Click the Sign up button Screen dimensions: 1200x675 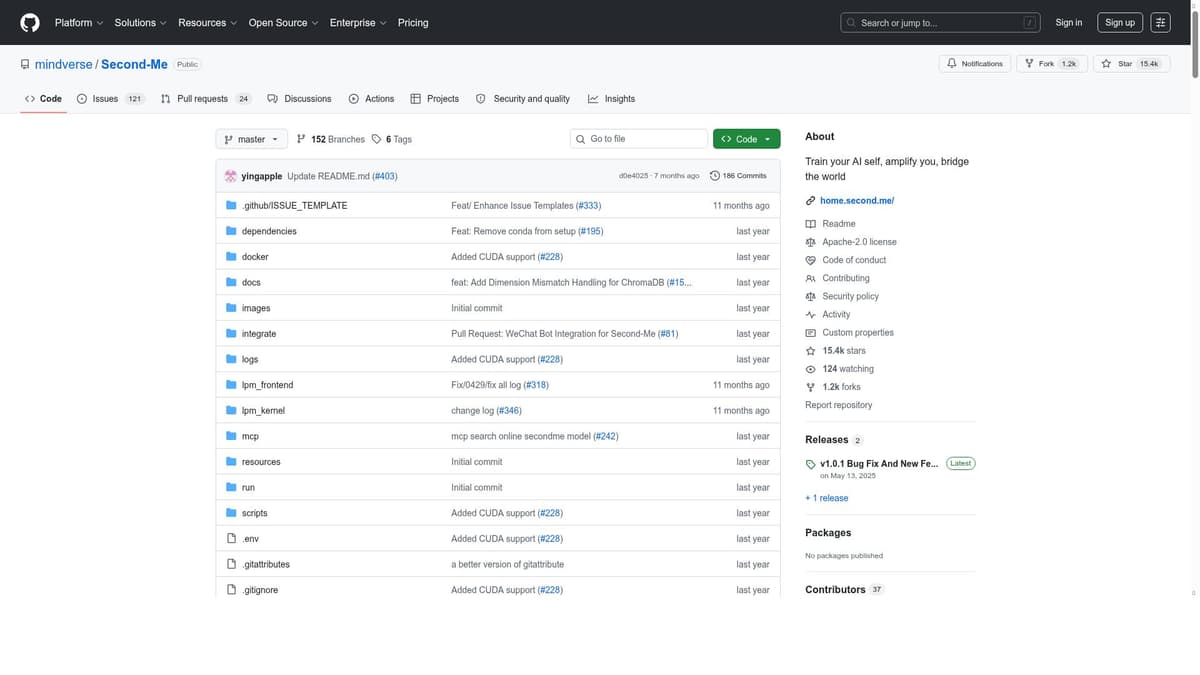[x=1119, y=22]
